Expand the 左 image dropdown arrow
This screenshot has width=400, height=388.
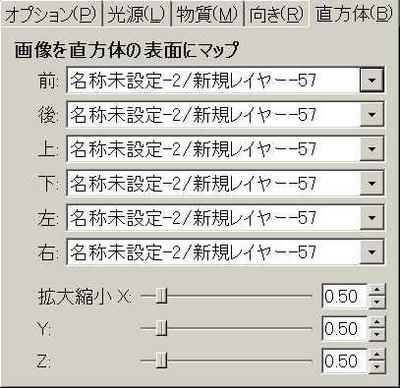(x=371, y=217)
